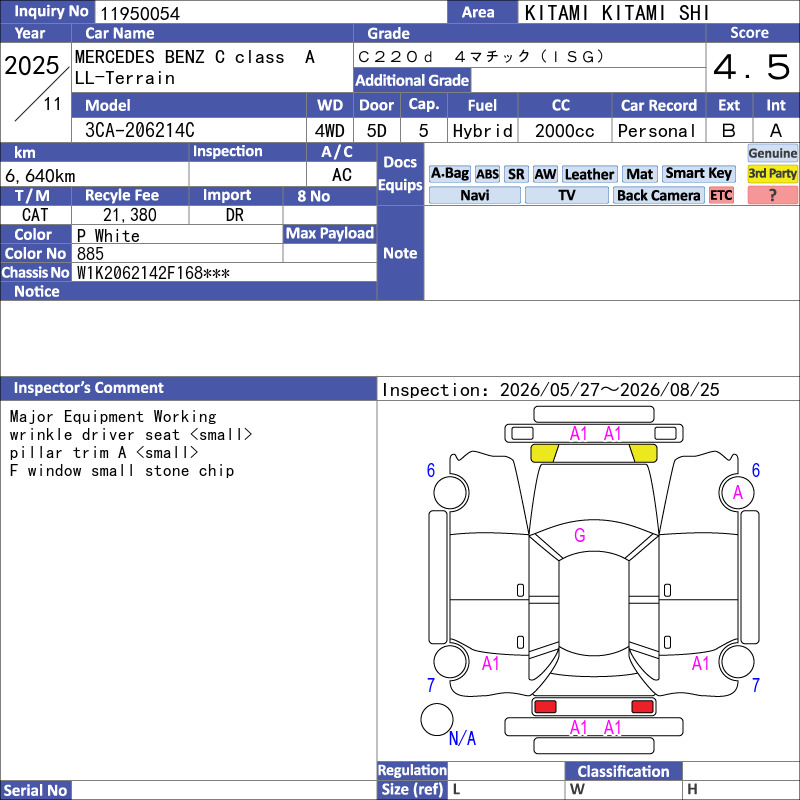Viewport: 800px width, 800px height.
Task: Click the TV equipment button
Action: (566, 195)
